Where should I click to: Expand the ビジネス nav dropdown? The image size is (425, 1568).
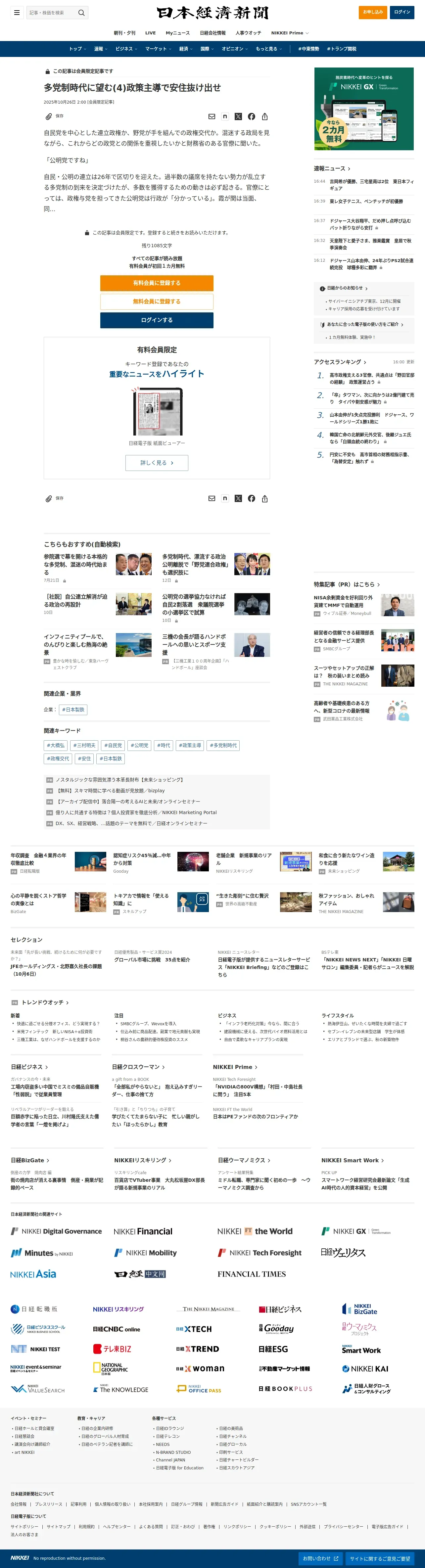(126, 49)
